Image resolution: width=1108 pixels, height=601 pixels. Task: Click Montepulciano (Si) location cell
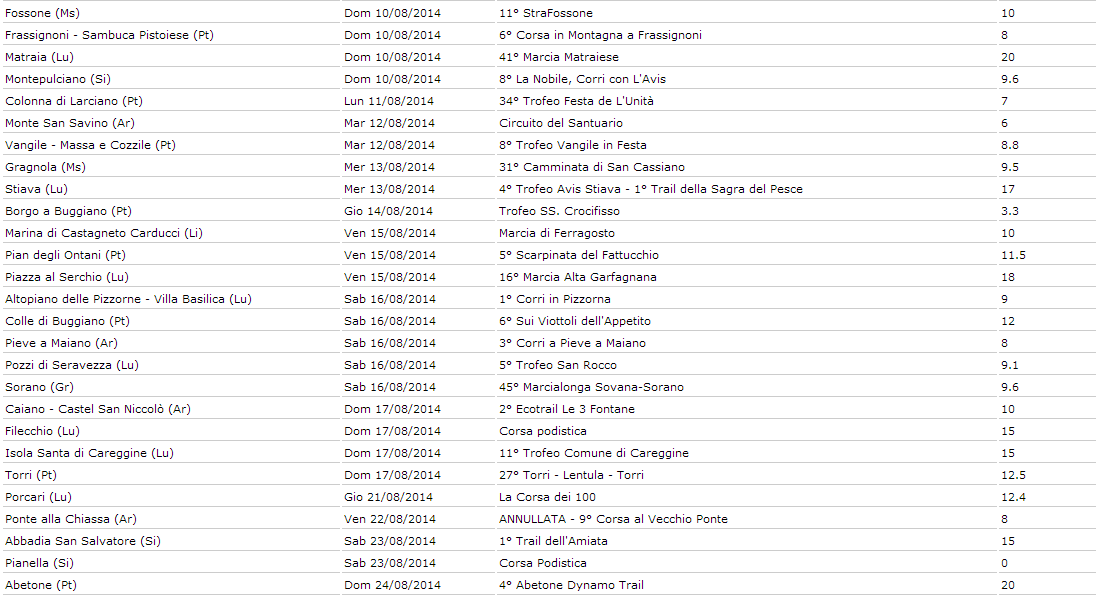[58, 79]
